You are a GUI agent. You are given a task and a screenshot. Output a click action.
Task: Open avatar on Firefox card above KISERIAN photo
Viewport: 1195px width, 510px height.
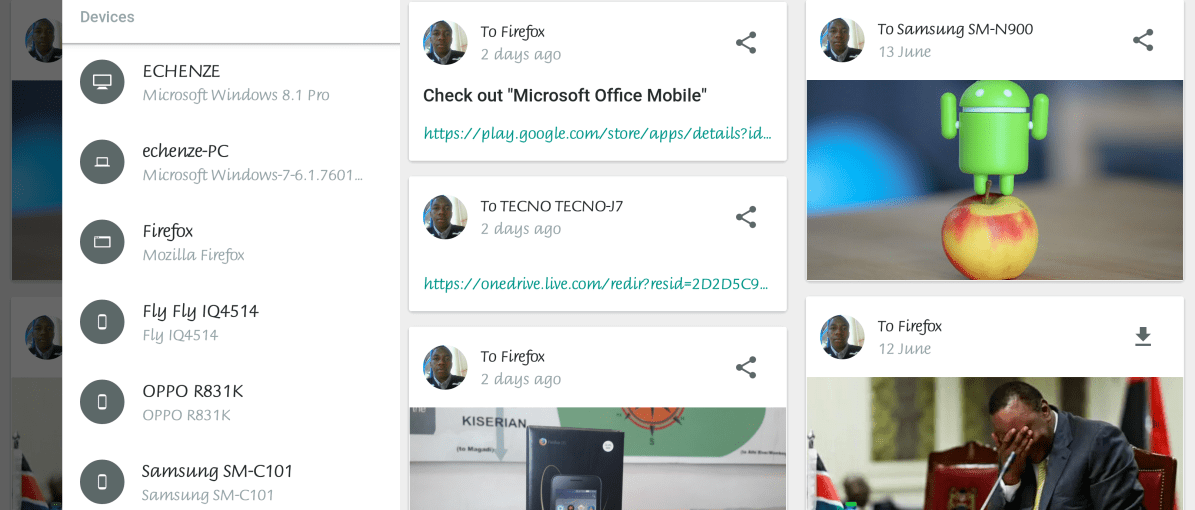coord(445,367)
